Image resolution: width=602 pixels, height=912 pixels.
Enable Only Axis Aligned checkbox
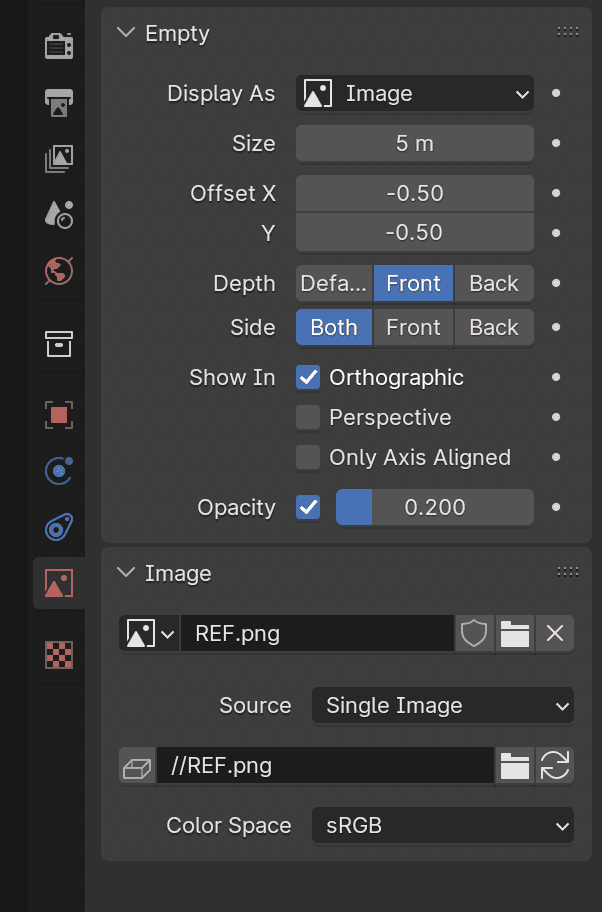click(308, 458)
